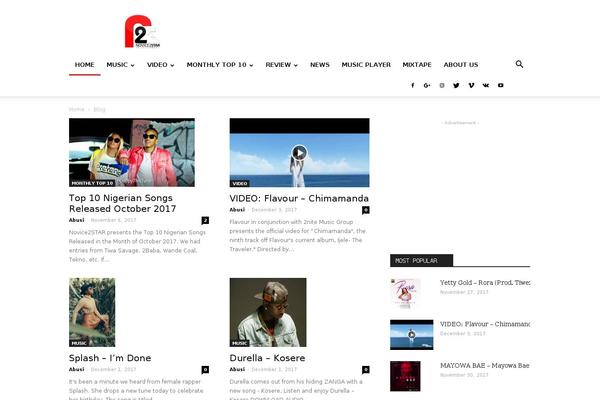Viewport: 600px width, 400px height.
Task: Open MAYOWA BAE popular post link
Action: coord(484,366)
